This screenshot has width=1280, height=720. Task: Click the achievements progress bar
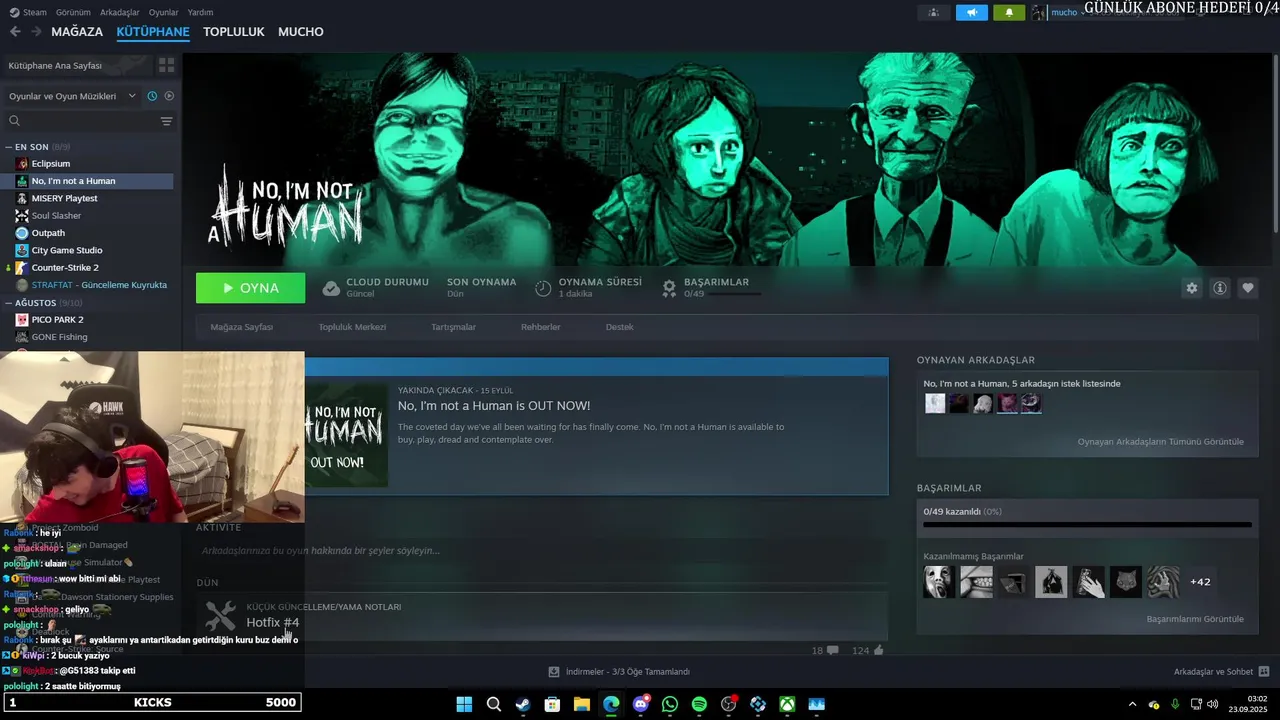point(1087,524)
